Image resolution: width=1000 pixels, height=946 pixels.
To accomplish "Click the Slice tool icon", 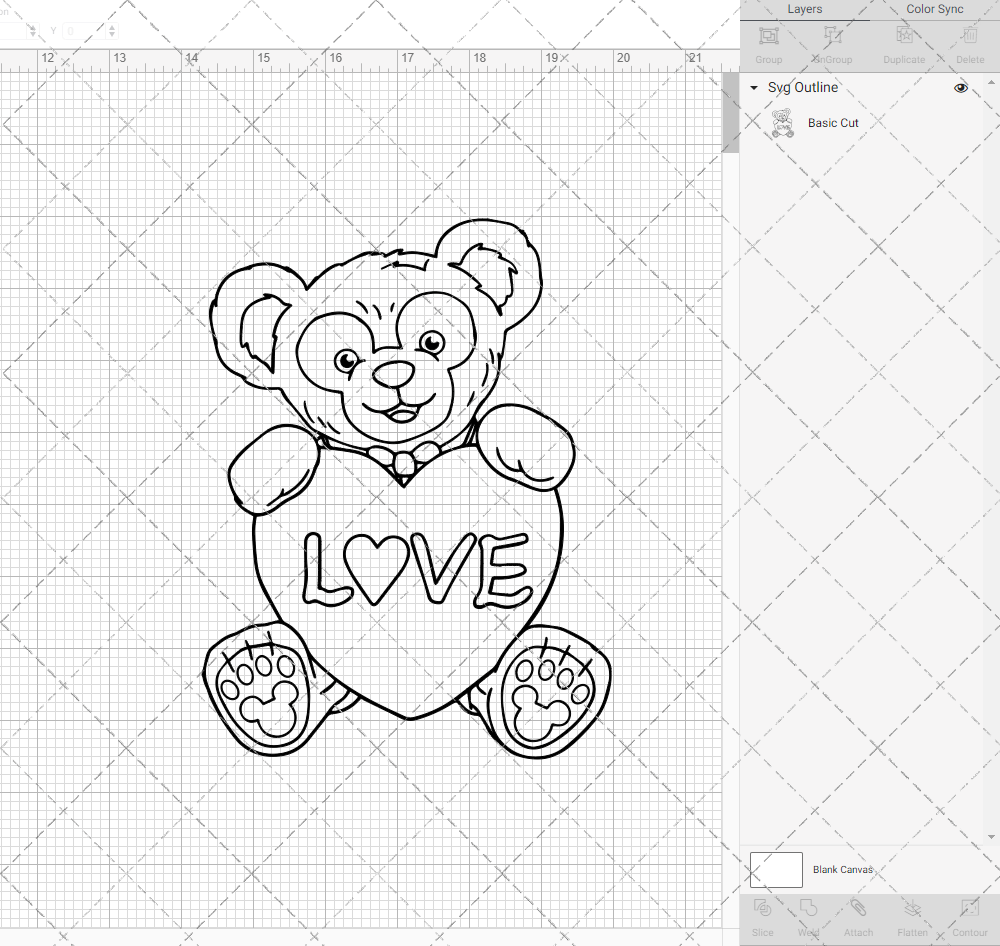I will (762, 907).
